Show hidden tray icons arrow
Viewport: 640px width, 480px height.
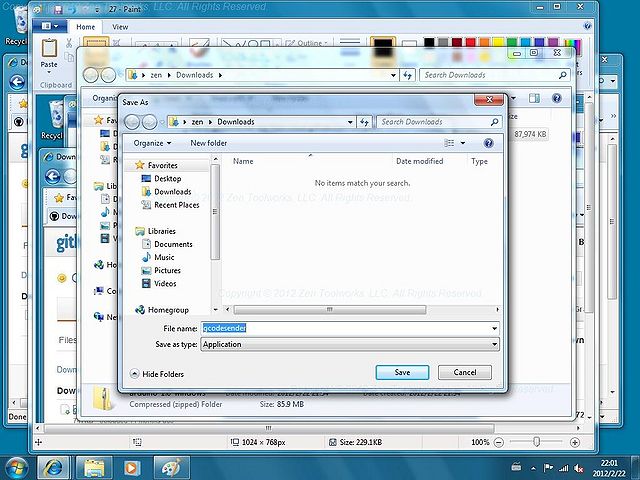[x=533, y=468]
